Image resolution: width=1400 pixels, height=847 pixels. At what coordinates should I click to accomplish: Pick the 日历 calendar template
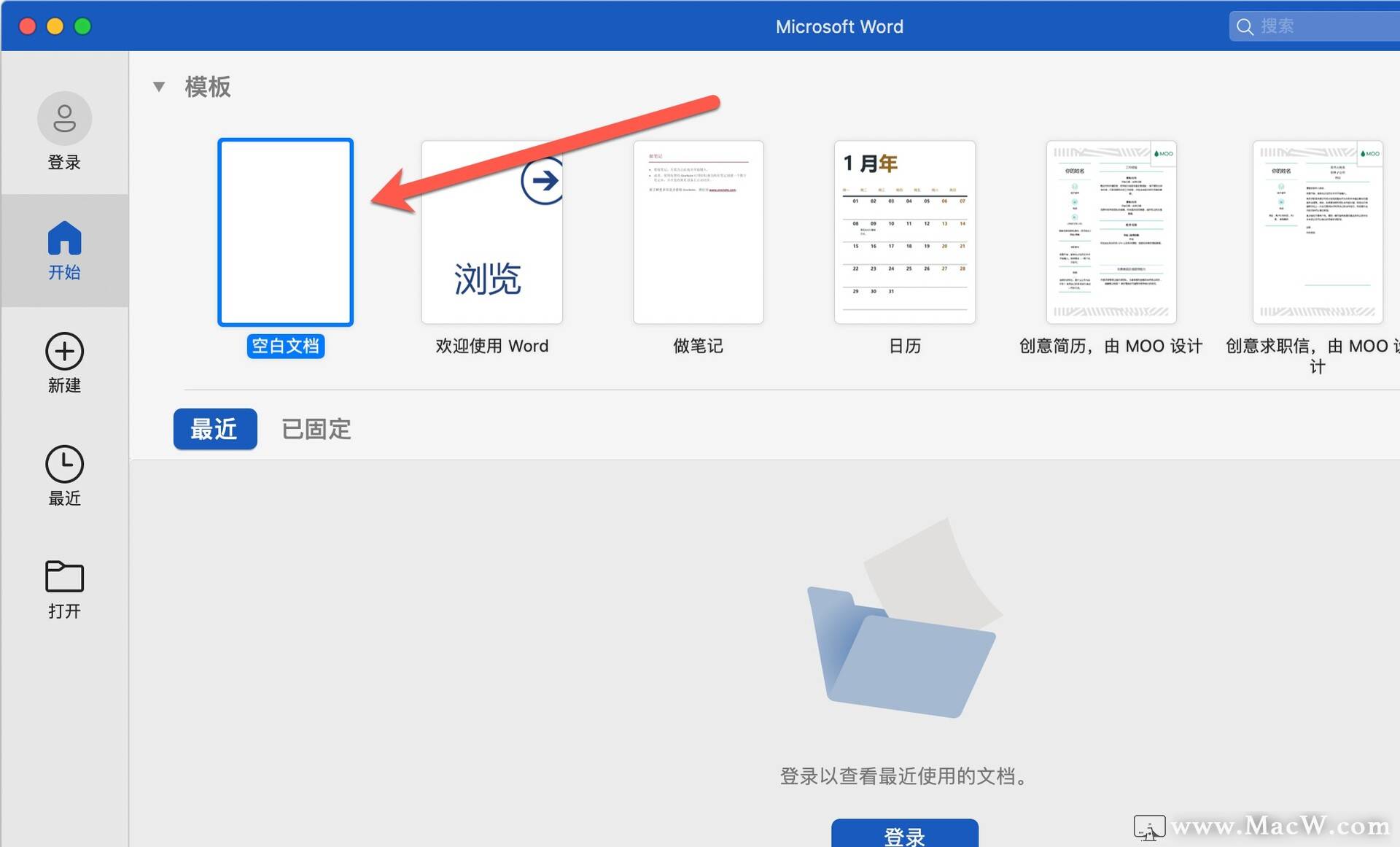coord(905,232)
